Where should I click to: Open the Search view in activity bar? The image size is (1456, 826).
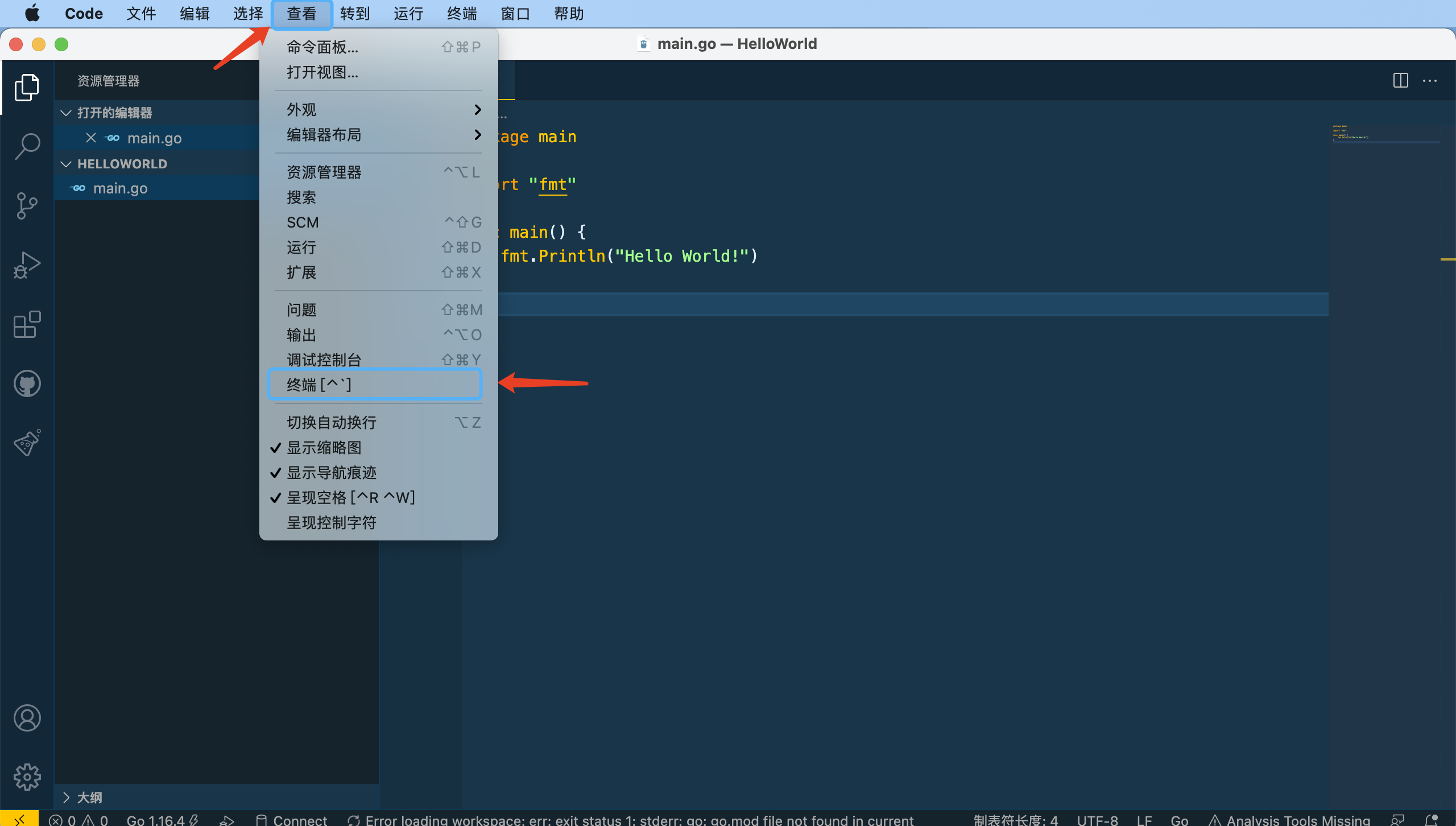[27, 146]
